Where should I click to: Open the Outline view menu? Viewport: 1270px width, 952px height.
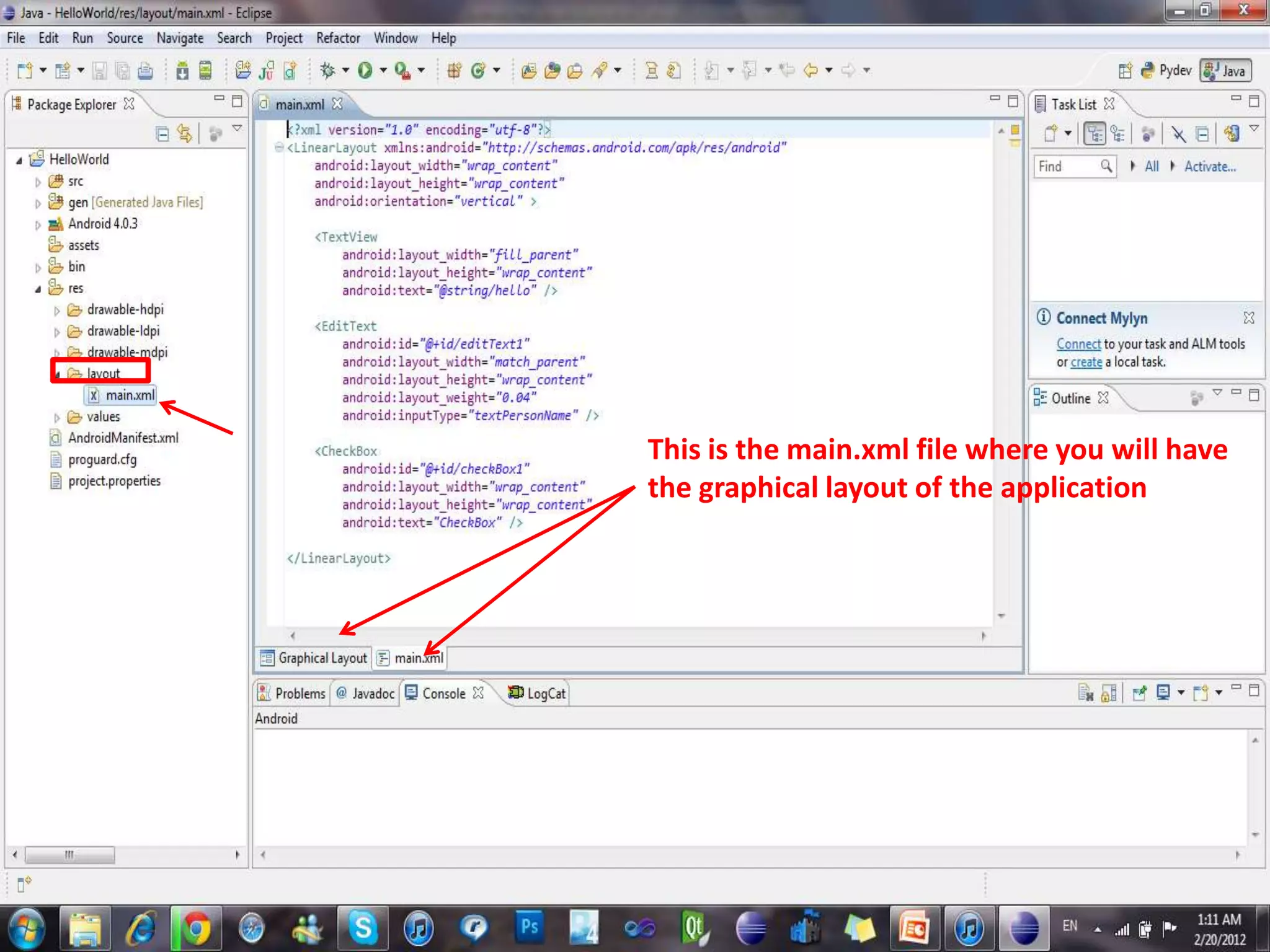pyautogui.click(x=1217, y=392)
